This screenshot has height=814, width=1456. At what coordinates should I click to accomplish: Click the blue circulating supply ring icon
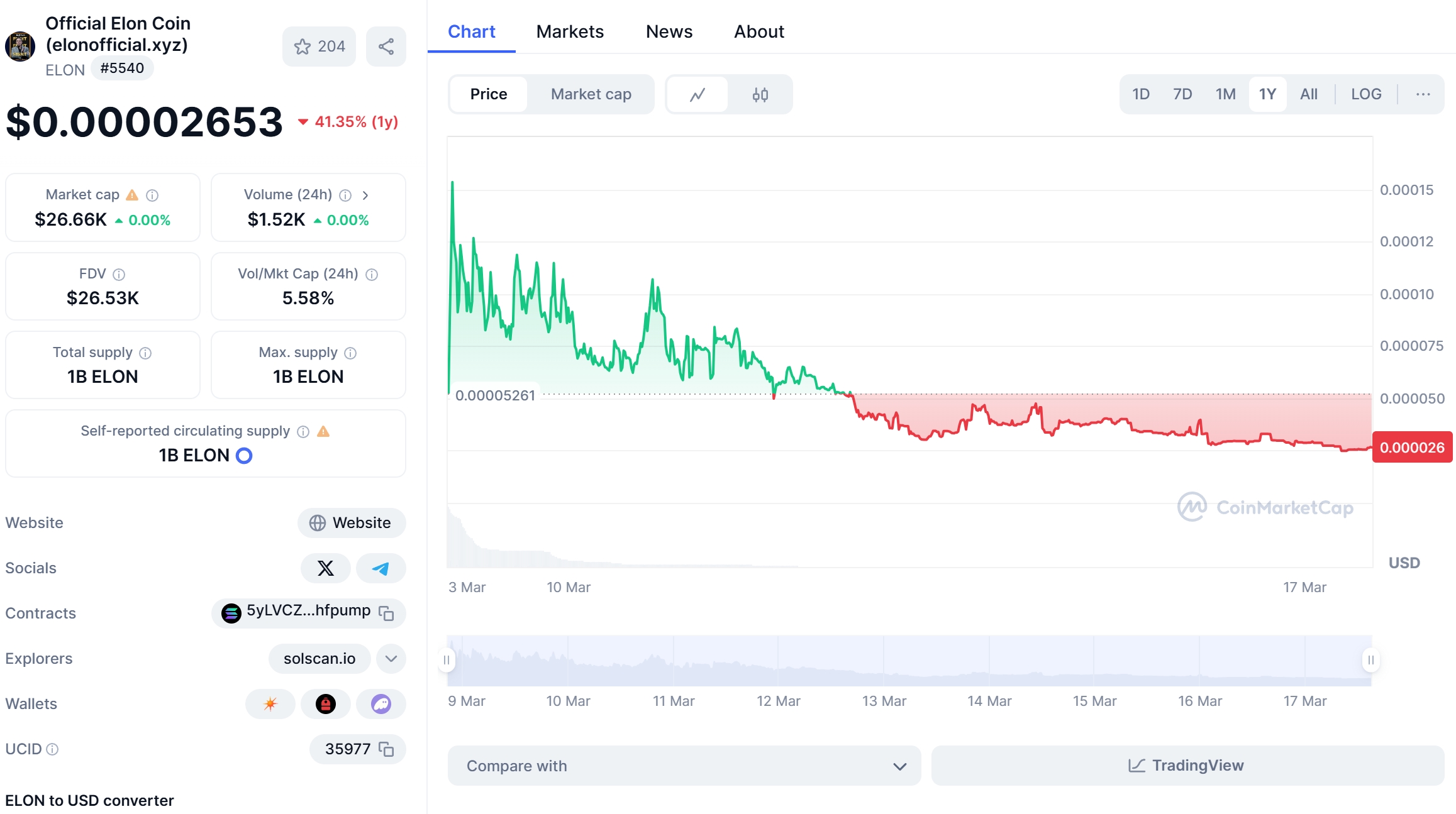[244, 456]
